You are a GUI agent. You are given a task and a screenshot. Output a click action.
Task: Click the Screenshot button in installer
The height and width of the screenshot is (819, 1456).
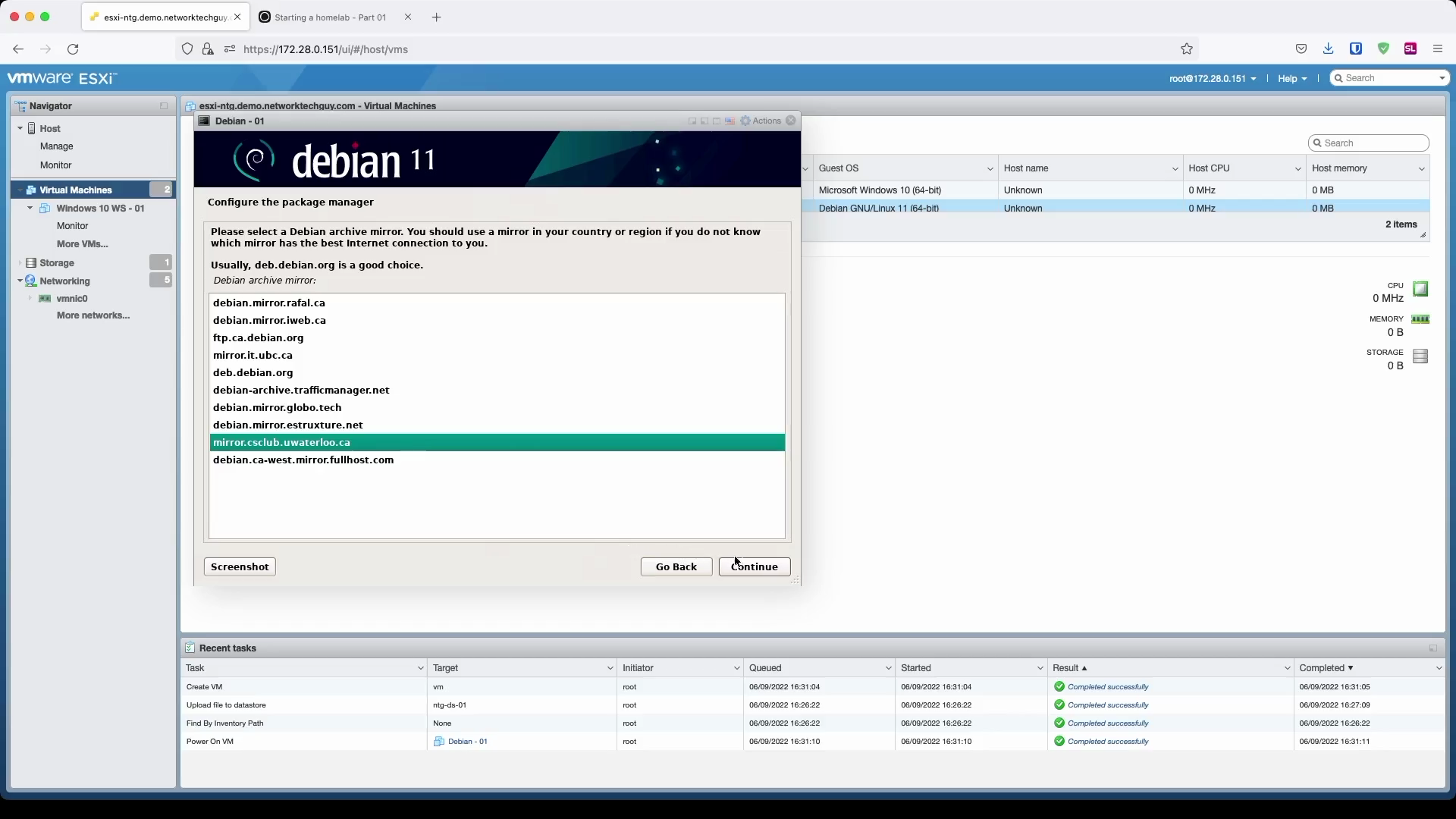240,567
